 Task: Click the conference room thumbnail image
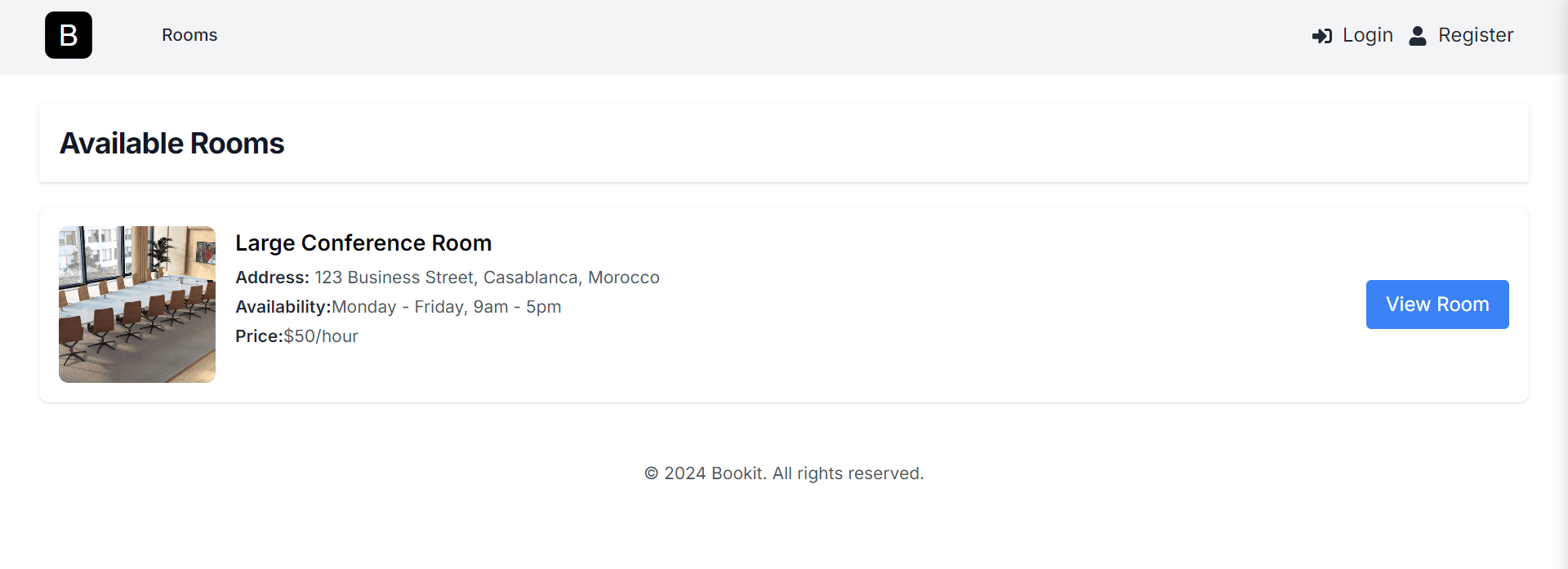tap(137, 305)
